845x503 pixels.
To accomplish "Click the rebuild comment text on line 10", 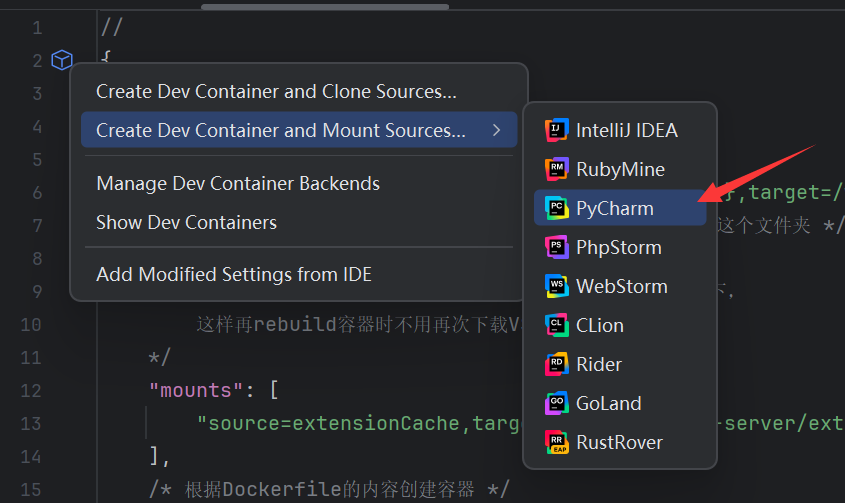I will tap(358, 325).
